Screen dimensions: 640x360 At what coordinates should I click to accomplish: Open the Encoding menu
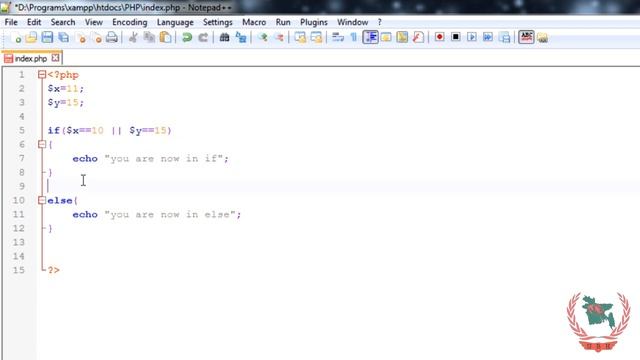pyautogui.click(x=130, y=22)
